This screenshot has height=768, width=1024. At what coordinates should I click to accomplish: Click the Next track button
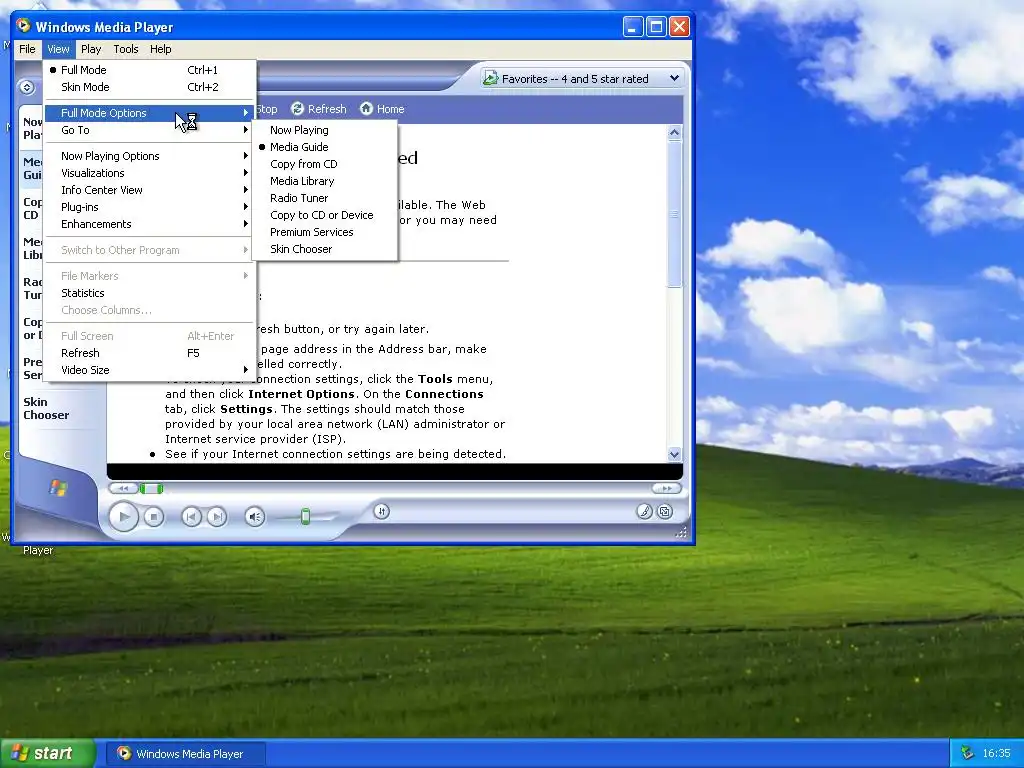pos(217,517)
